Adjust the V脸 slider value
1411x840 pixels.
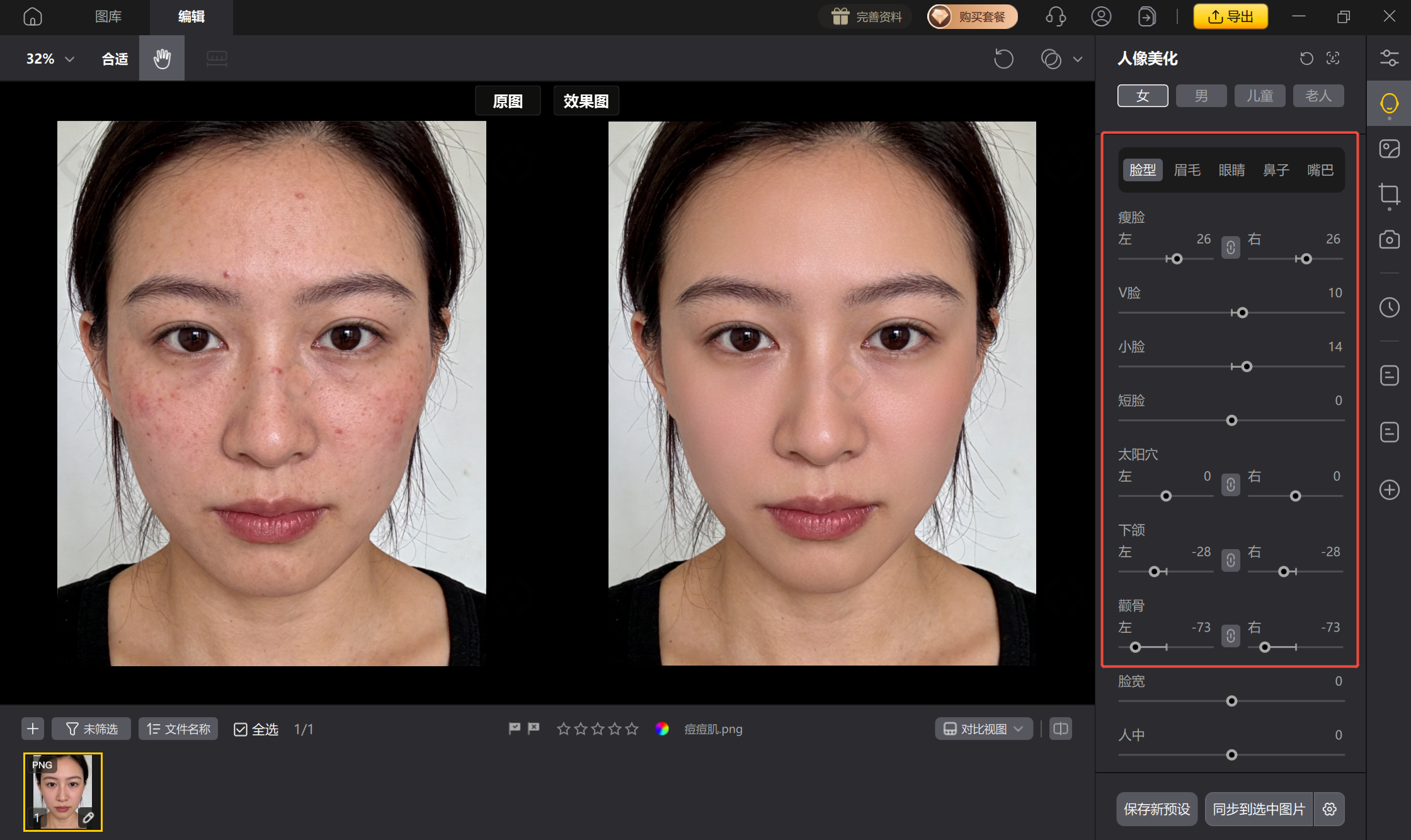(x=1241, y=312)
